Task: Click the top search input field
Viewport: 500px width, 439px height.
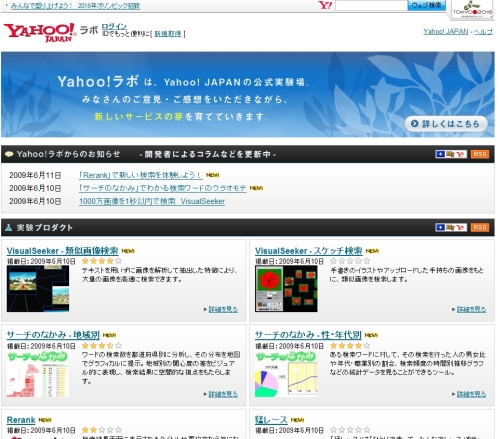Action: pos(371,5)
